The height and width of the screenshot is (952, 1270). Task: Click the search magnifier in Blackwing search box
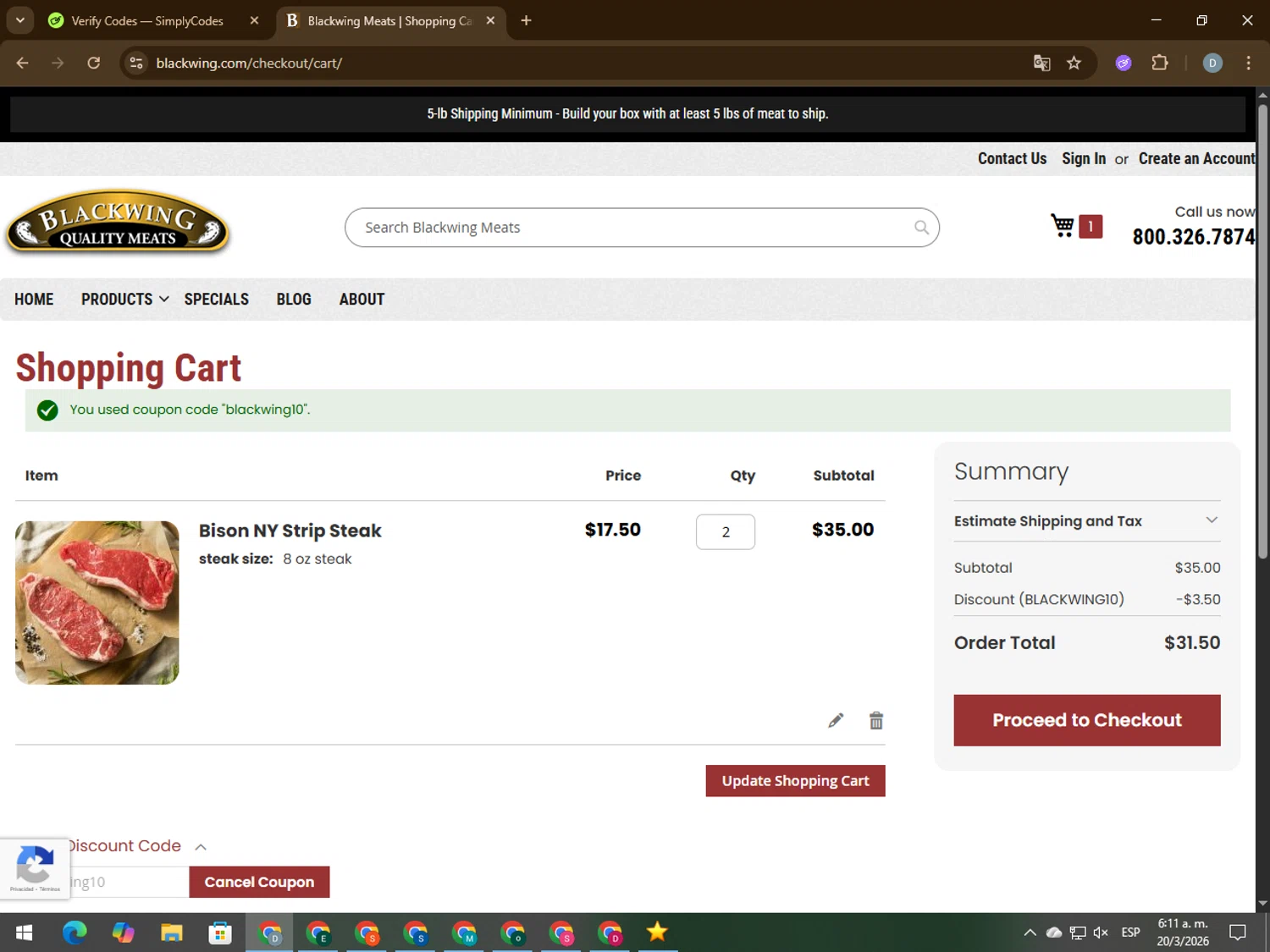click(921, 228)
